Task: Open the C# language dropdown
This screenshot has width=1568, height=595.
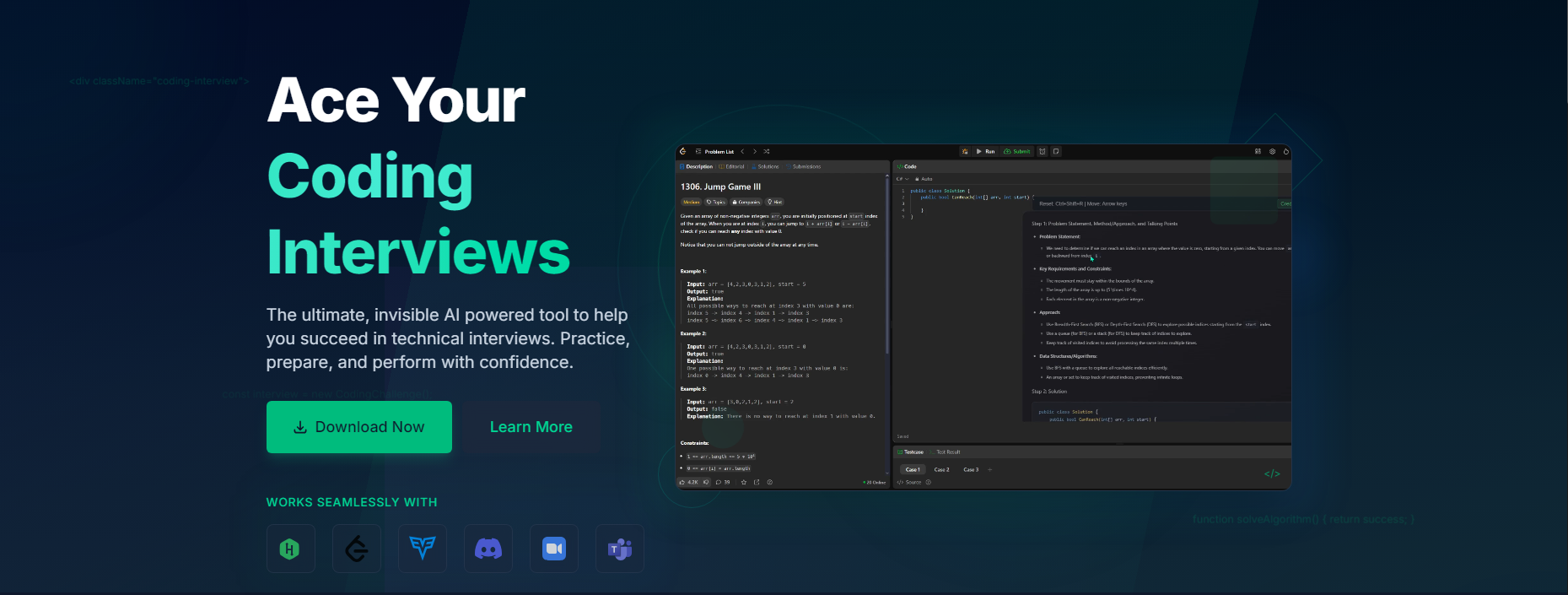Action: coord(902,179)
